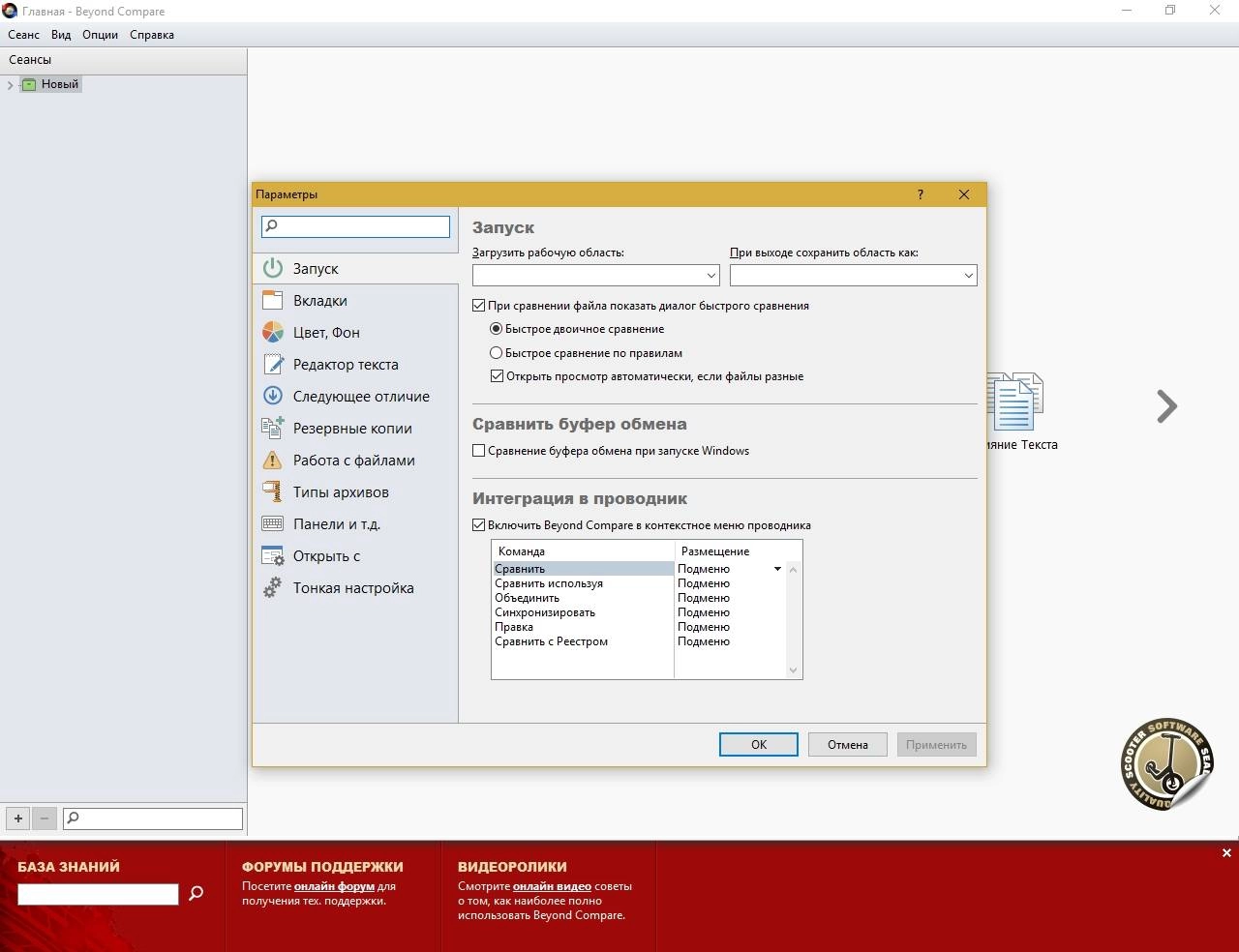Click the Beyond Compare title bar icon
This screenshot has width=1239, height=952.
pos(11,11)
